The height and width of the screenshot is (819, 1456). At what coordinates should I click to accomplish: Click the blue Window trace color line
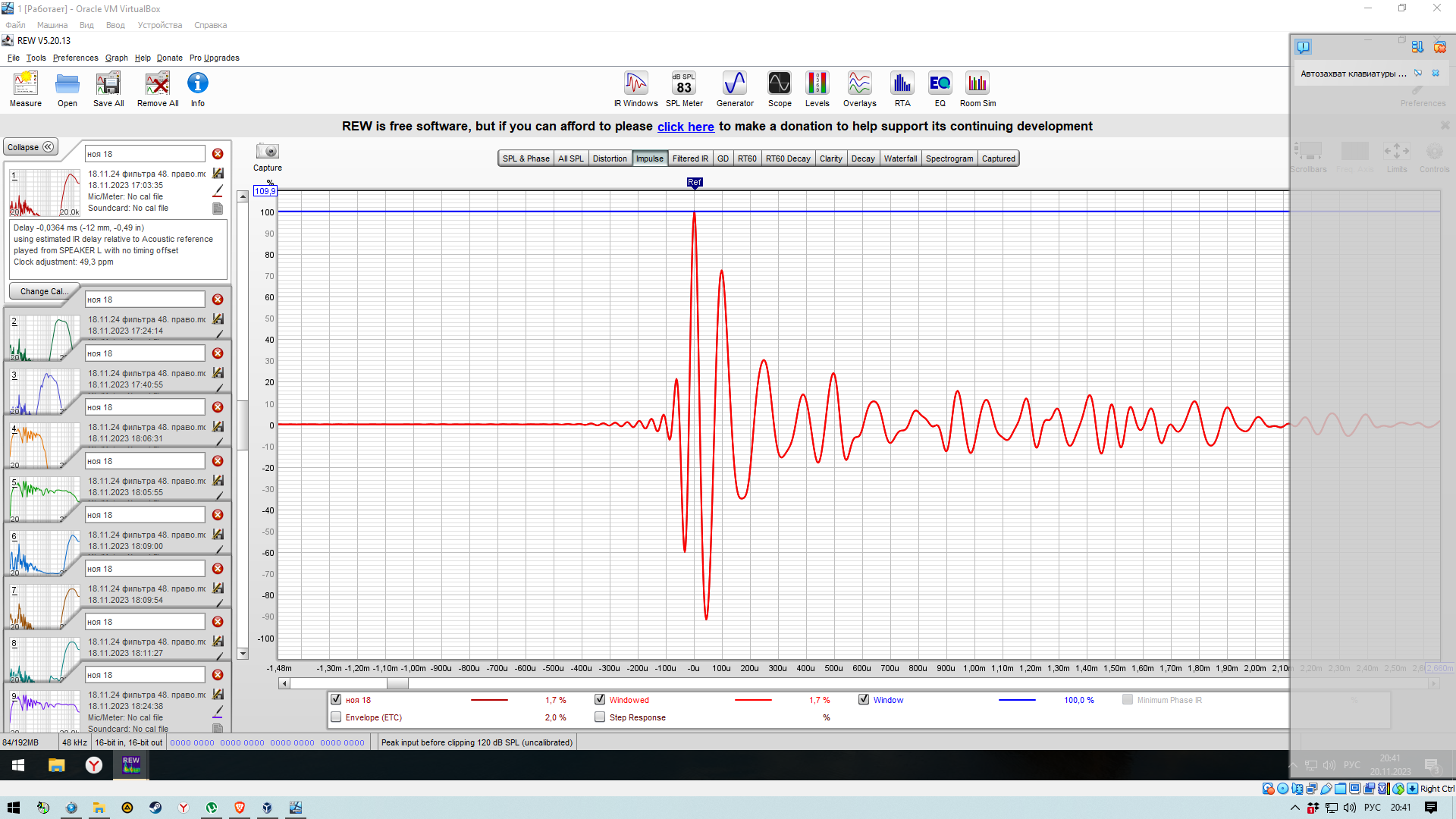click(x=1016, y=700)
